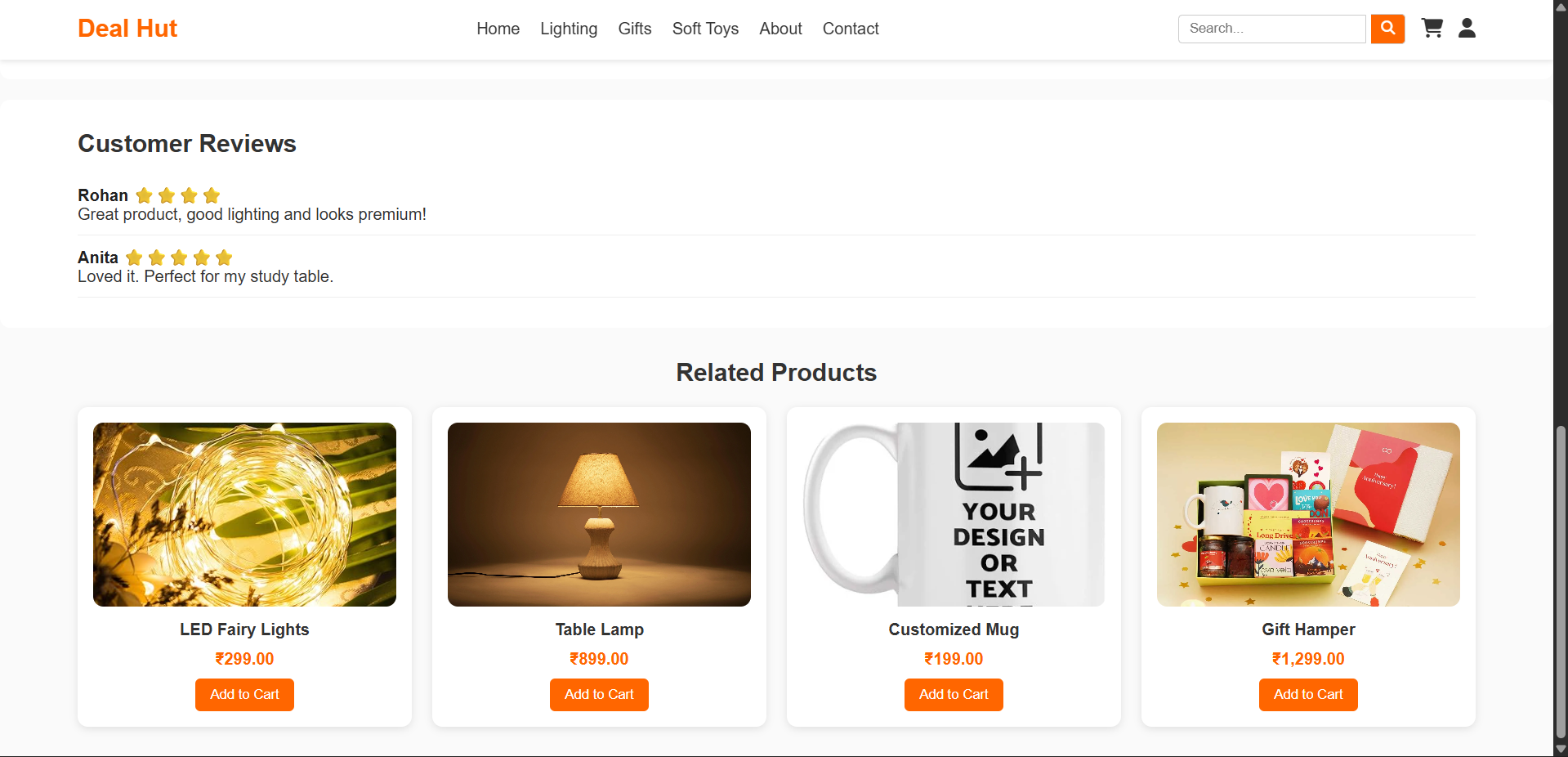This screenshot has height=757, width=1568.
Task: Open the Gift Hamper thumbnail
Action: (x=1308, y=514)
